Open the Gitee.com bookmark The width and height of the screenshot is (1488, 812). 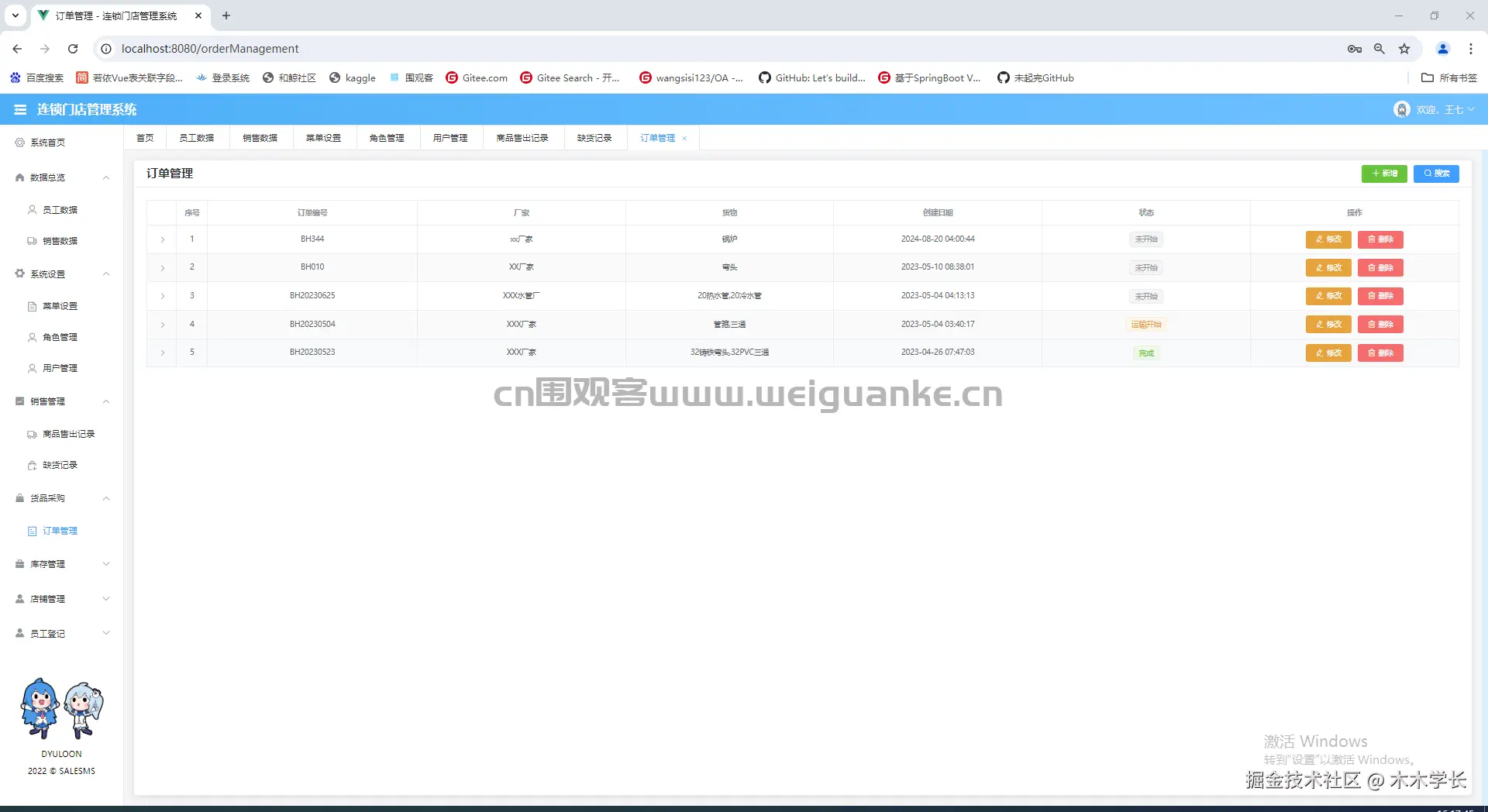477,77
